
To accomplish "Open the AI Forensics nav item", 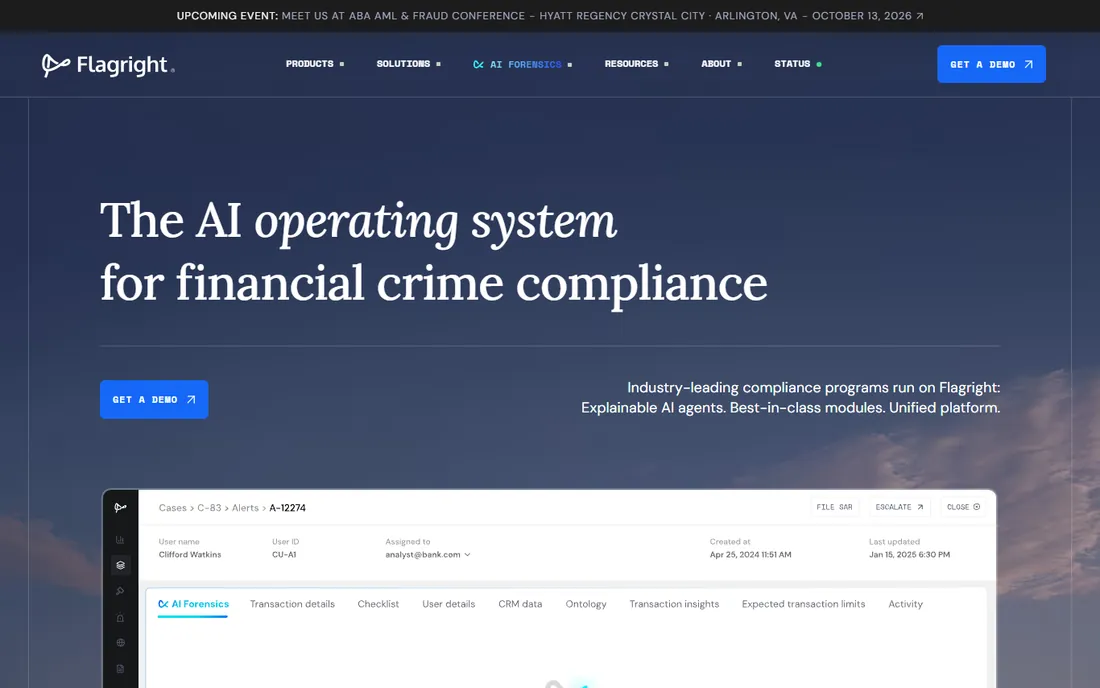I will 523,65.
